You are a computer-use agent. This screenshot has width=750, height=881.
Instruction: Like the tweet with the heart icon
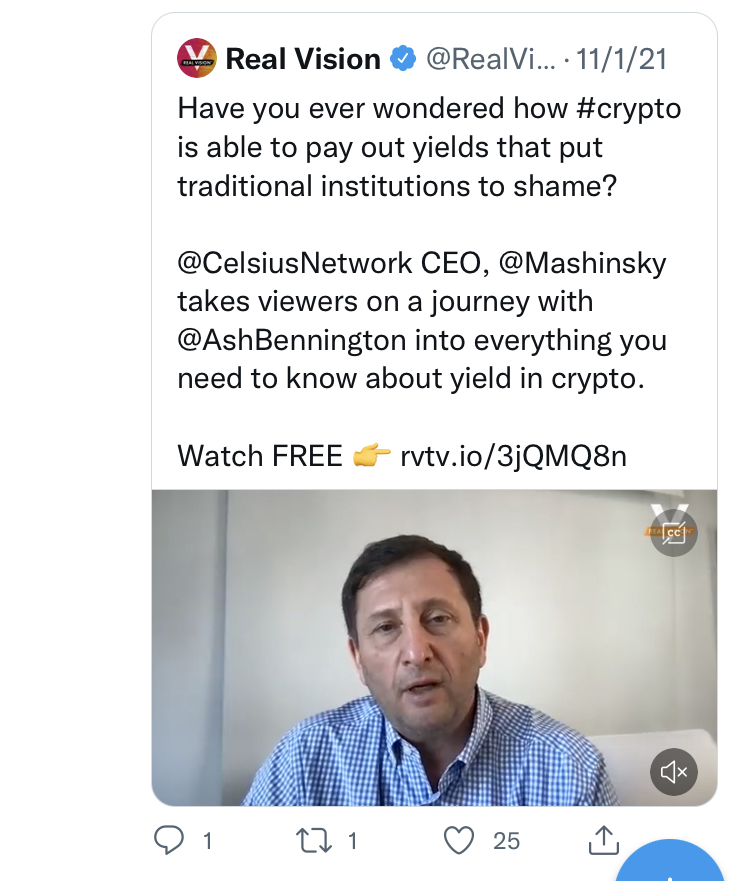pos(458,840)
